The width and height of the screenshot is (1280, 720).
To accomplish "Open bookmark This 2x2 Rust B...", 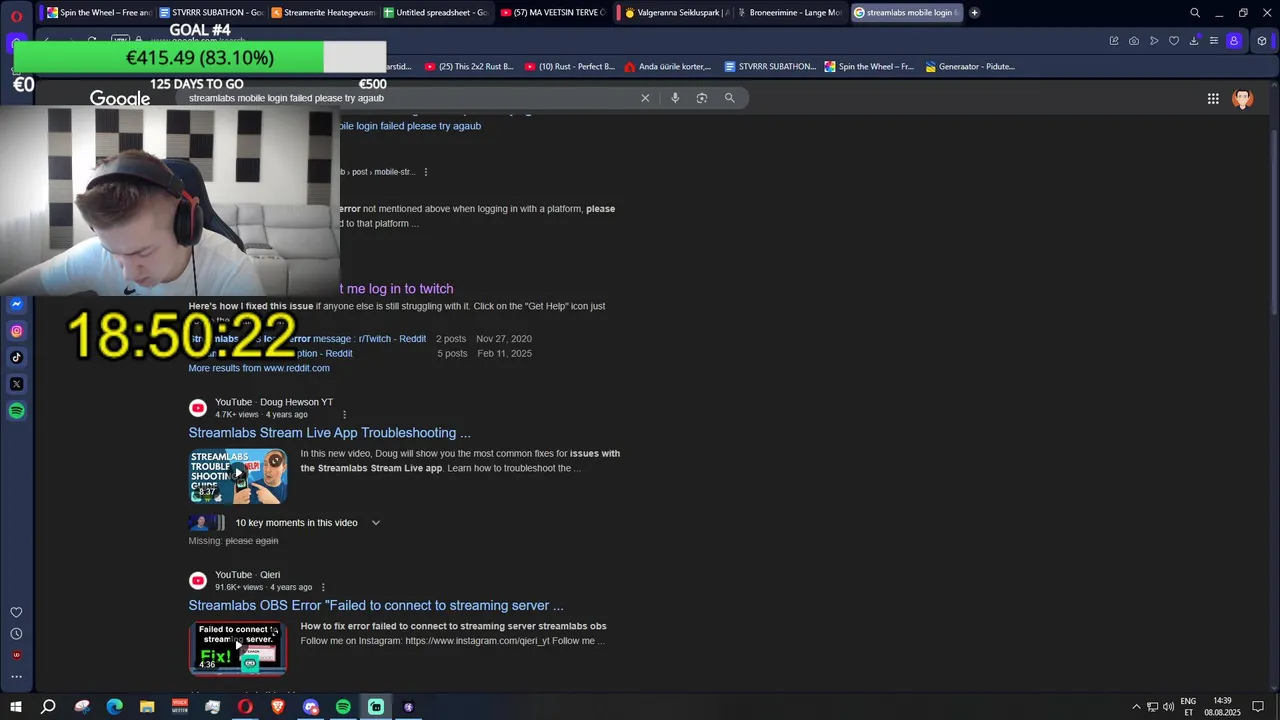I will coord(469,67).
